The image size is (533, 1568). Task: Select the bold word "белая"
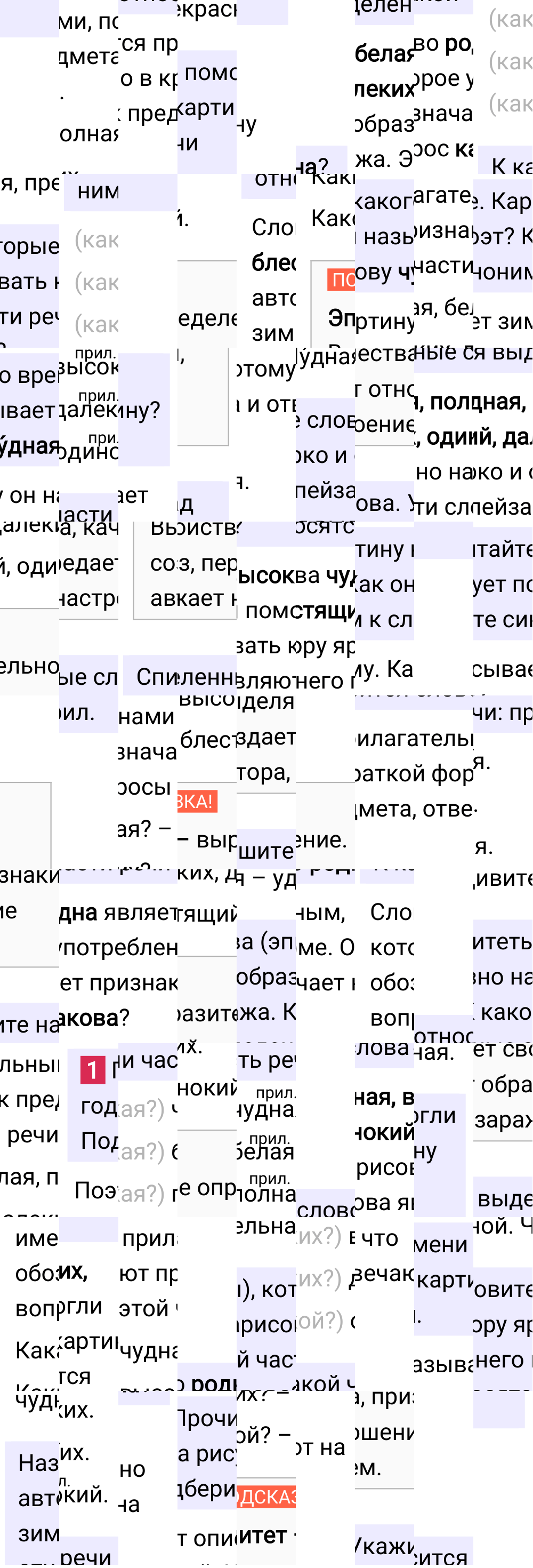coord(384,54)
